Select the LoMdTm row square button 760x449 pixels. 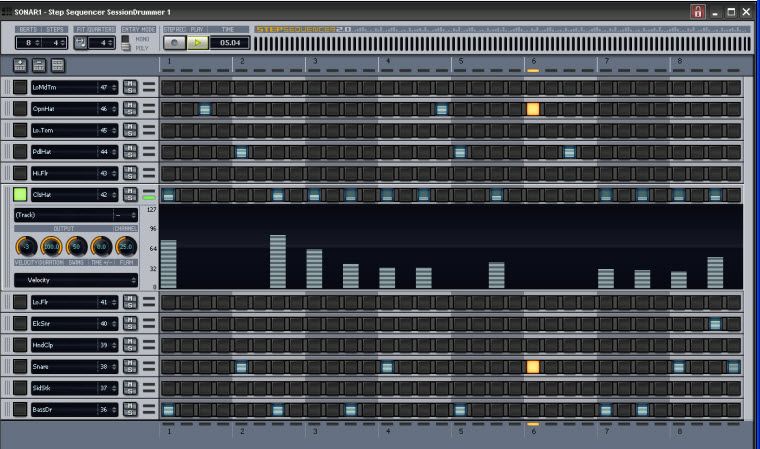click(20, 87)
